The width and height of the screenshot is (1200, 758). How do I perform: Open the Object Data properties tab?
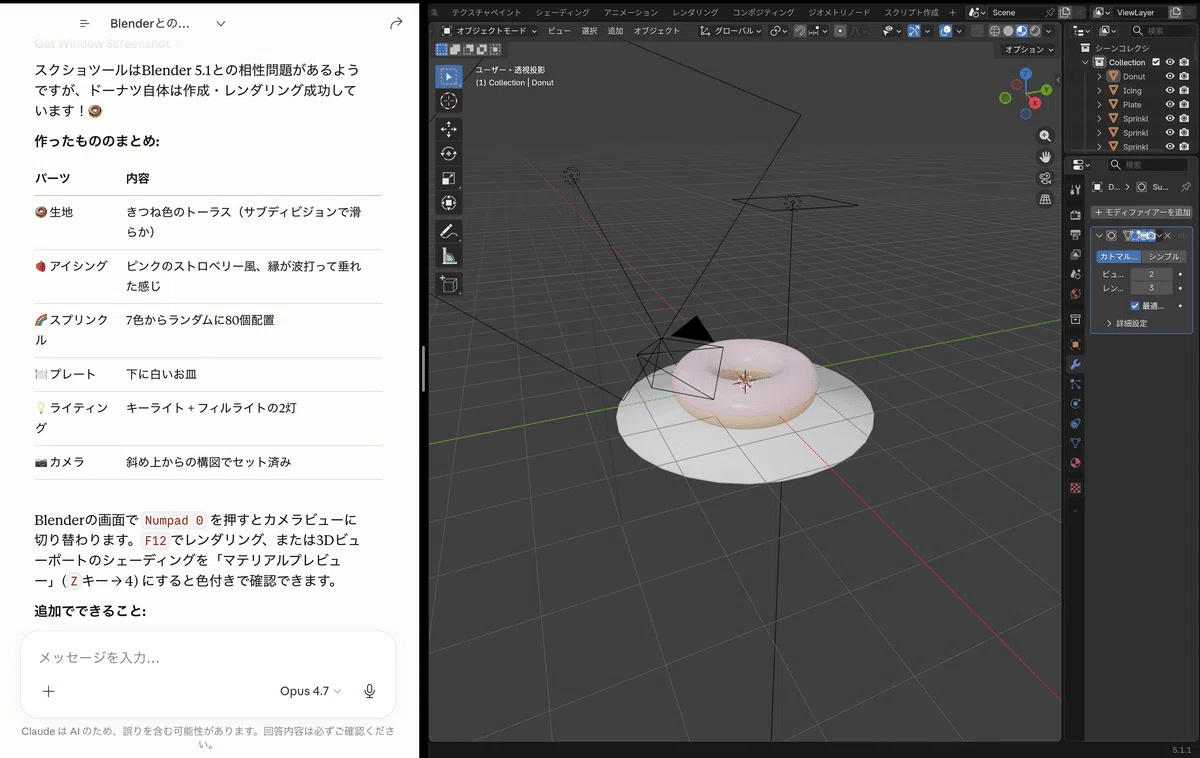[x=1076, y=443]
